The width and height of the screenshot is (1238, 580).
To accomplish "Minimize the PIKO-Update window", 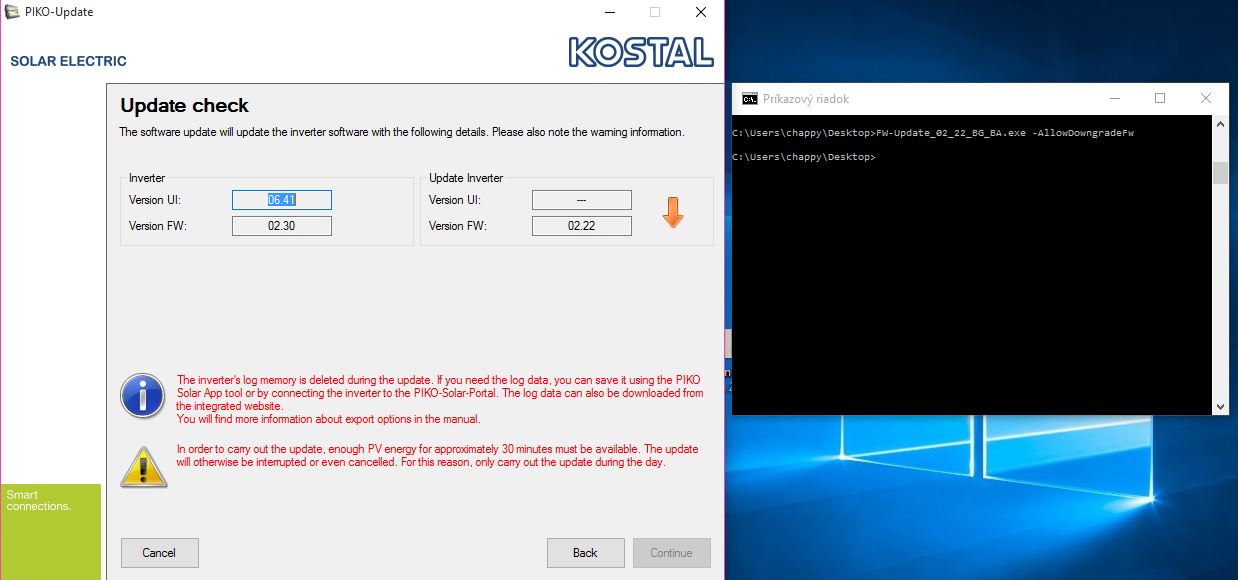I will pos(609,12).
